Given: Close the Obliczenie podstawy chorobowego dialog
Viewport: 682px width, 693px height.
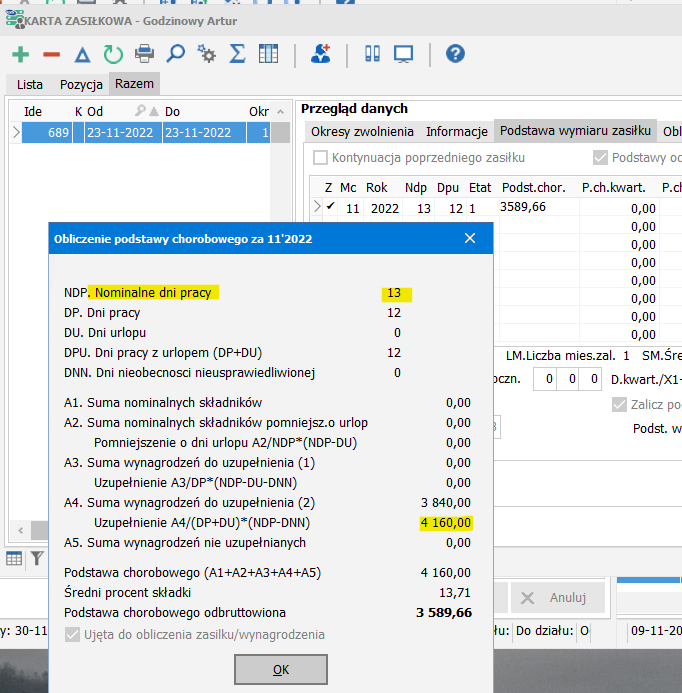Looking at the screenshot, I should coord(470,239).
